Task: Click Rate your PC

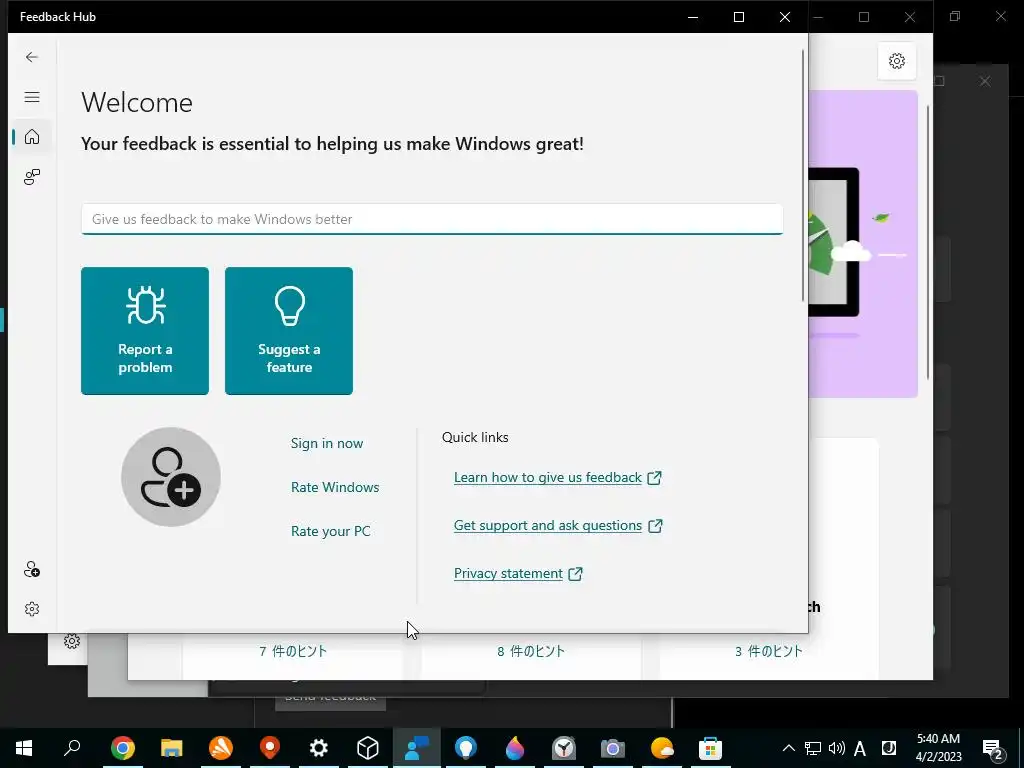Action: [x=330, y=531]
